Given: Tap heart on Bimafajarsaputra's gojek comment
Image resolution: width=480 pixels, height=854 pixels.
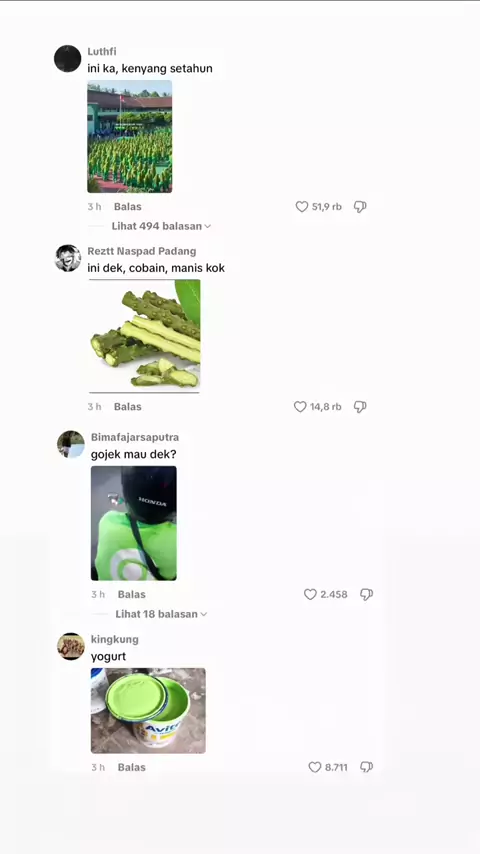Looking at the screenshot, I should [x=310, y=594].
